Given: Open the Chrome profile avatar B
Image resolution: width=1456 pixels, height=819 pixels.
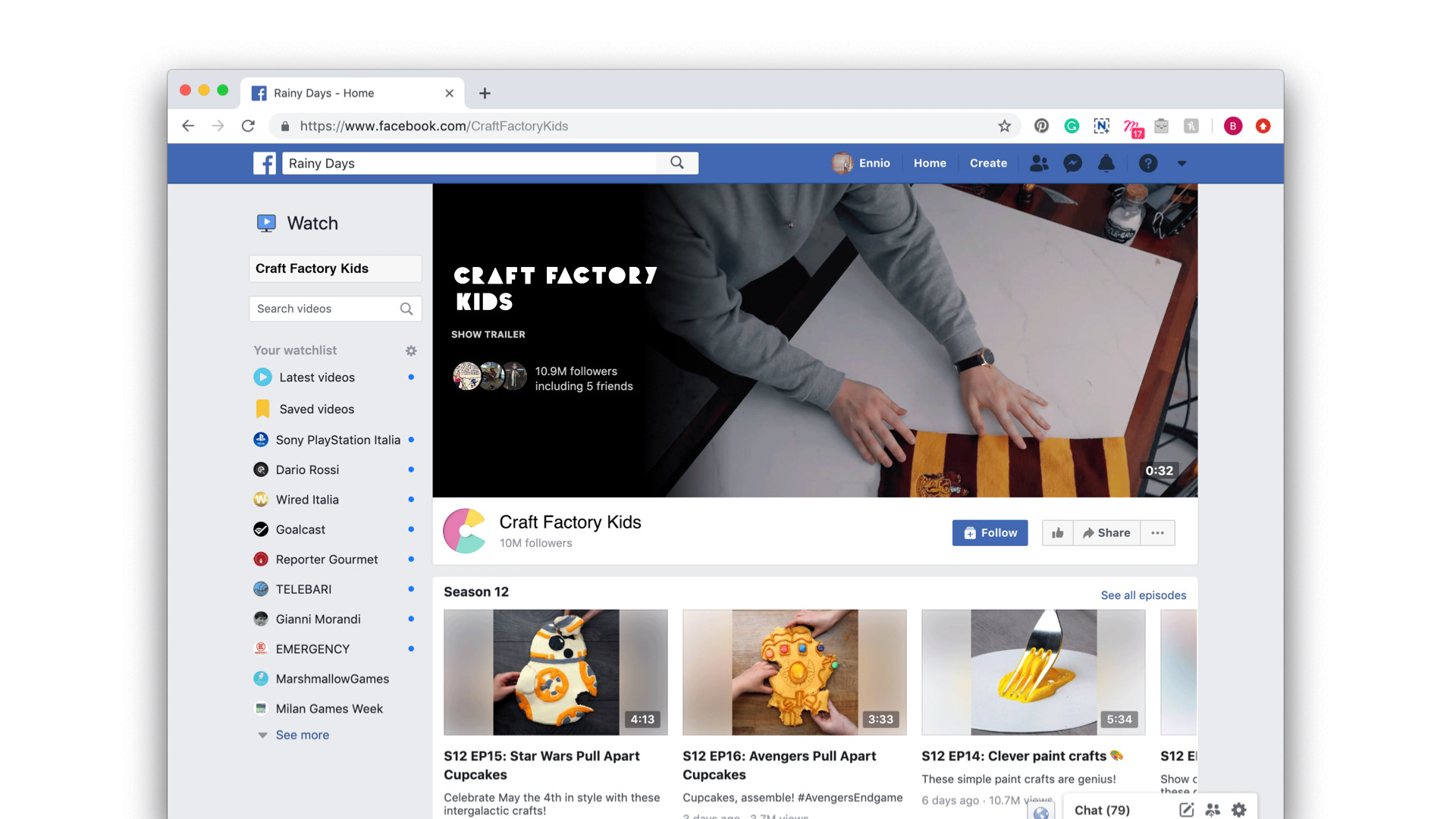Looking at the screenshot, I should 1233,126.
